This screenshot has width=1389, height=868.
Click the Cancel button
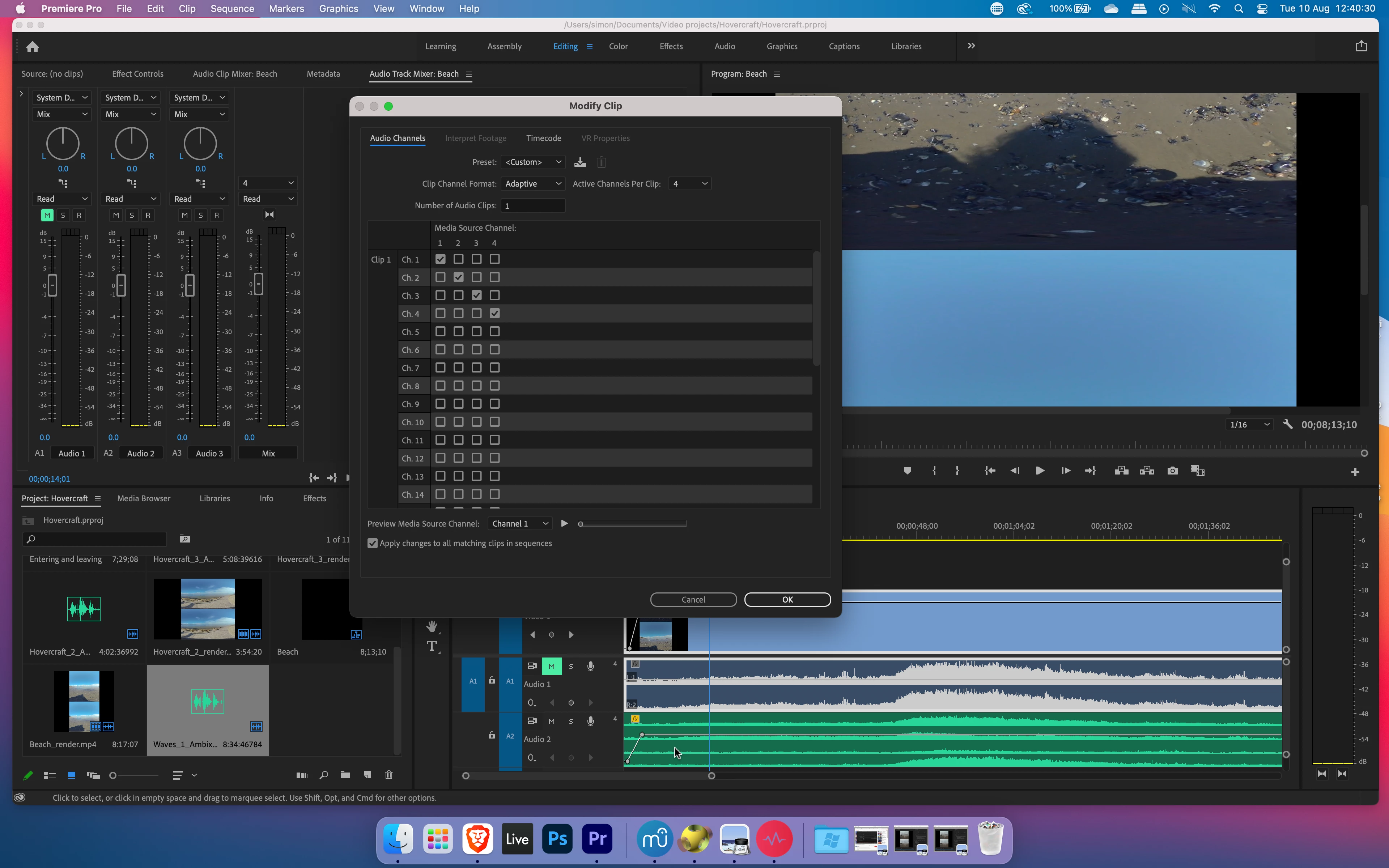tap(693, 599)
